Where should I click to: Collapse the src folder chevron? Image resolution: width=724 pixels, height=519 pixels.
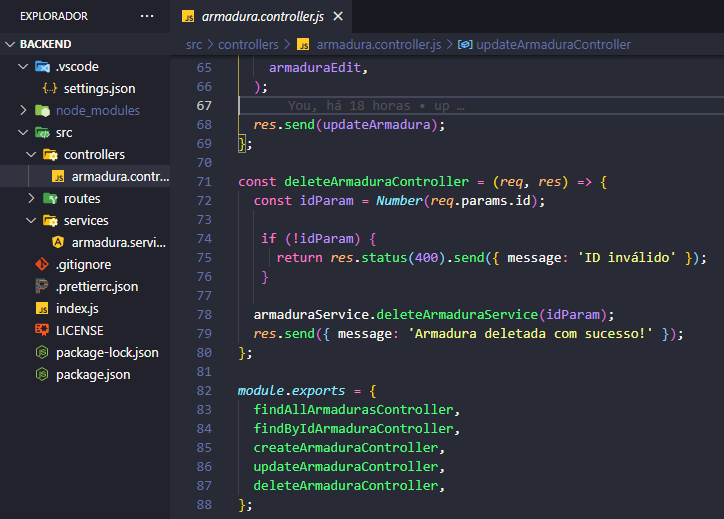pyautogui.click(x=23, y=133)
